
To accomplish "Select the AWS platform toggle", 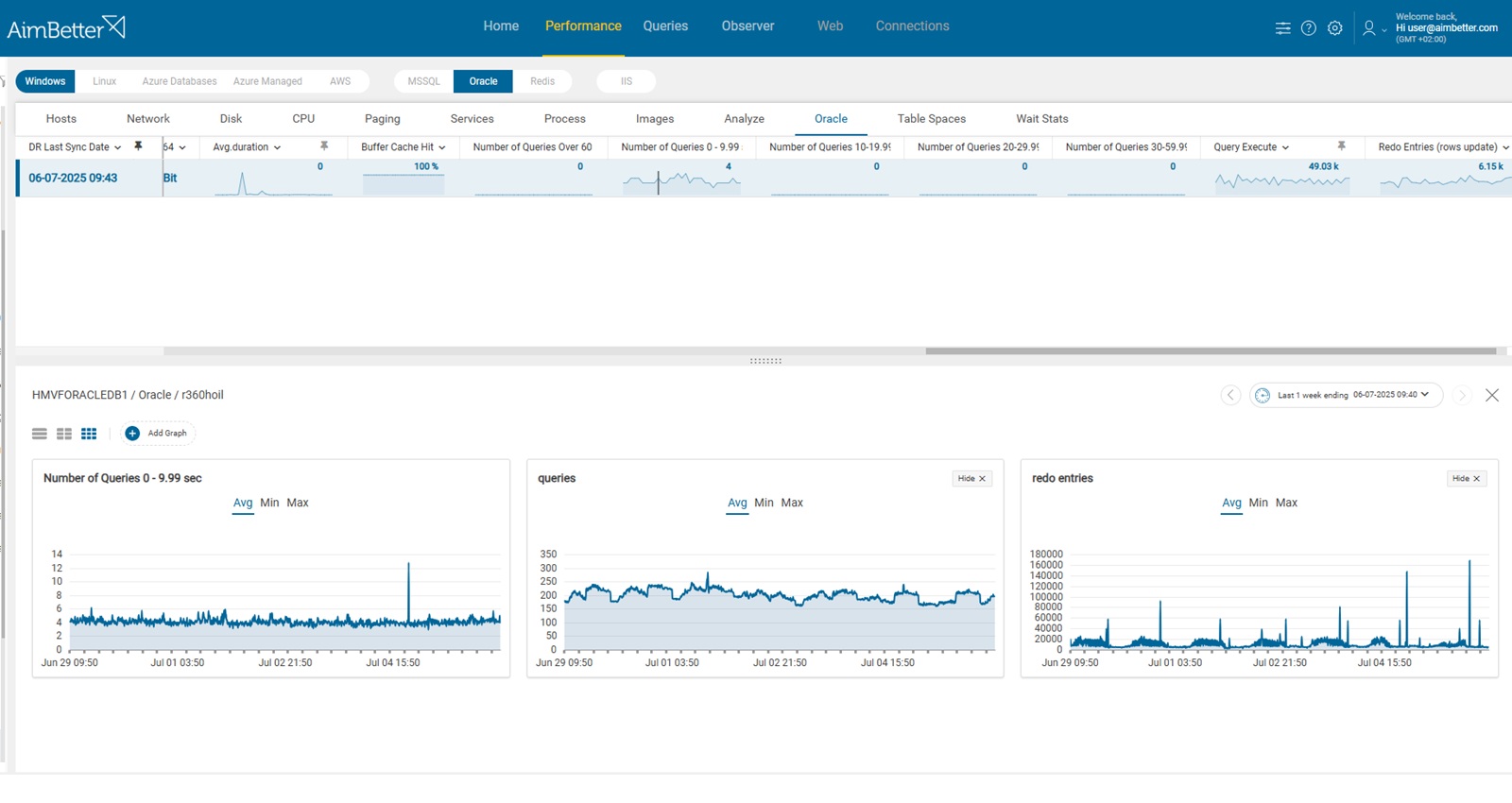I will pyautogui.click(x=340, y=81).
